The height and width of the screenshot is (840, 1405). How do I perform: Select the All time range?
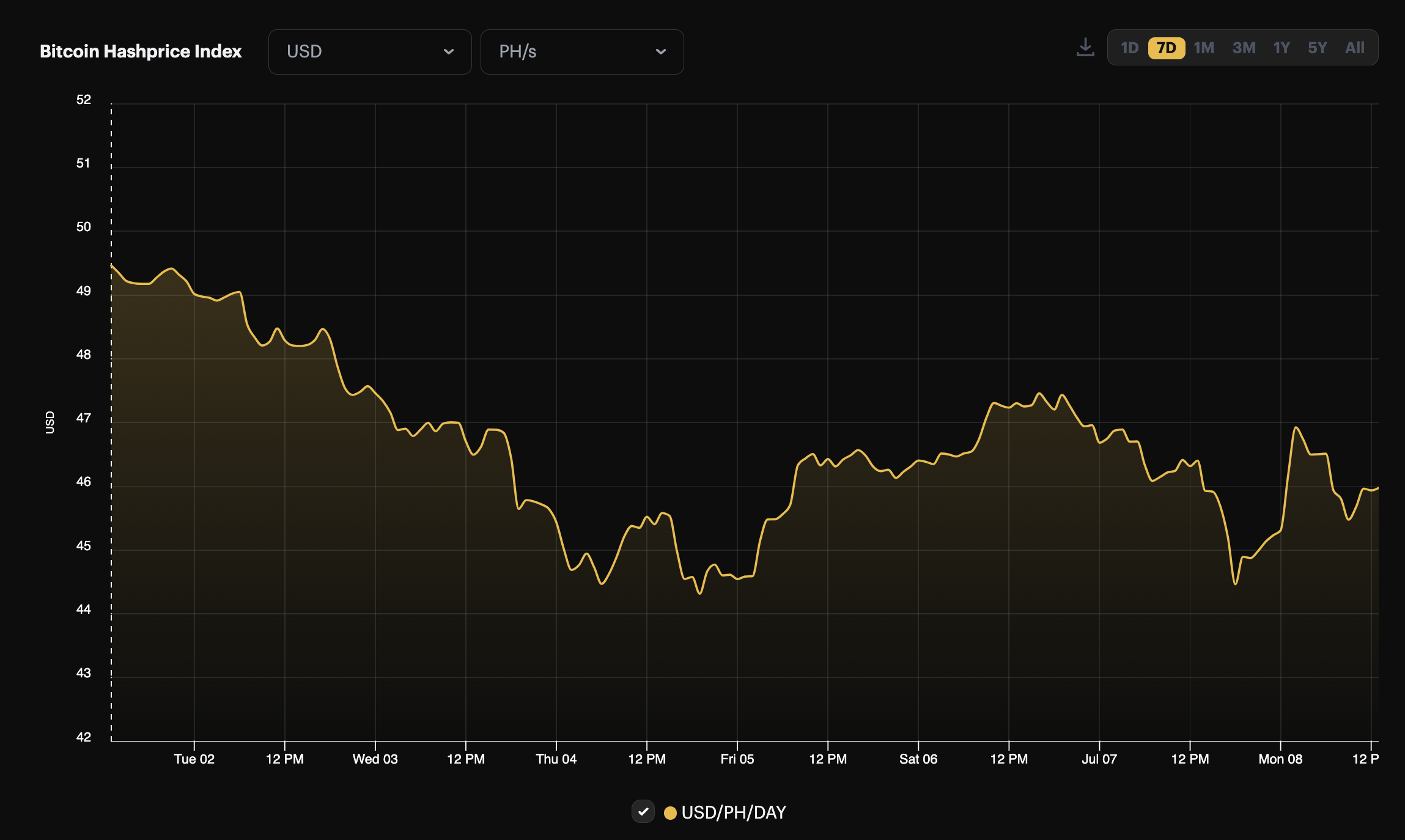(x=1354, y=47)
